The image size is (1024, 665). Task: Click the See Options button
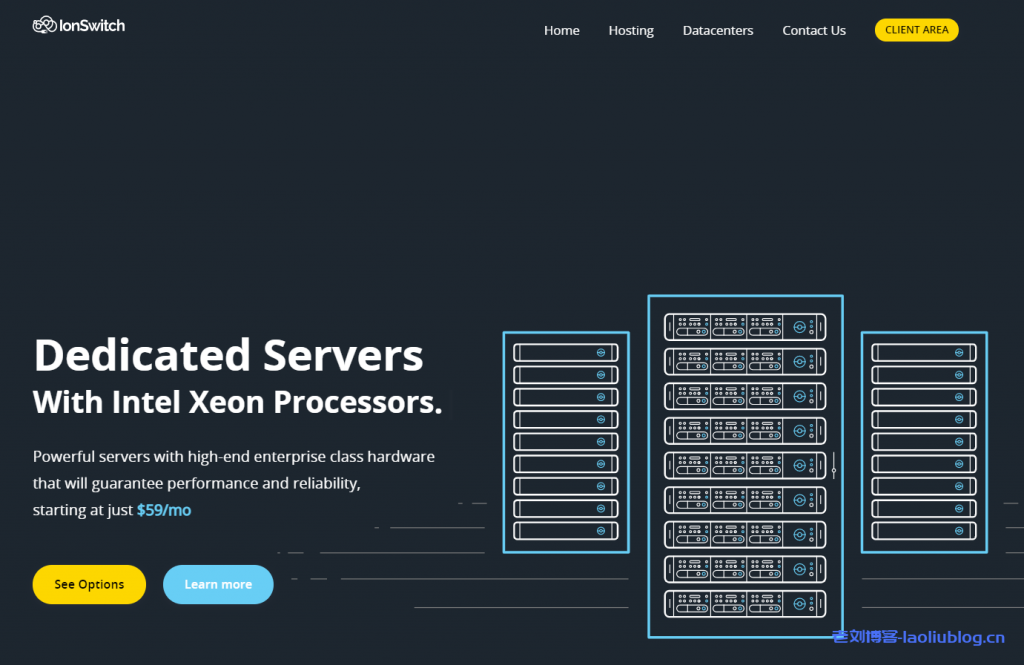pyautogui.click(x=89, y=584)
